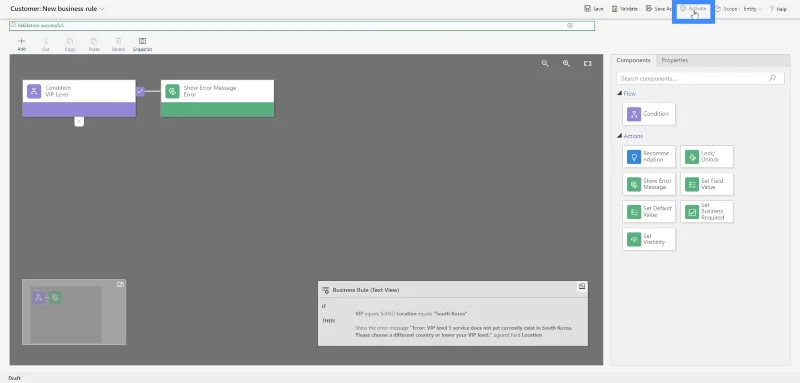
Task: Select the Set Business Required action tile
Action: tap(707, 212)
